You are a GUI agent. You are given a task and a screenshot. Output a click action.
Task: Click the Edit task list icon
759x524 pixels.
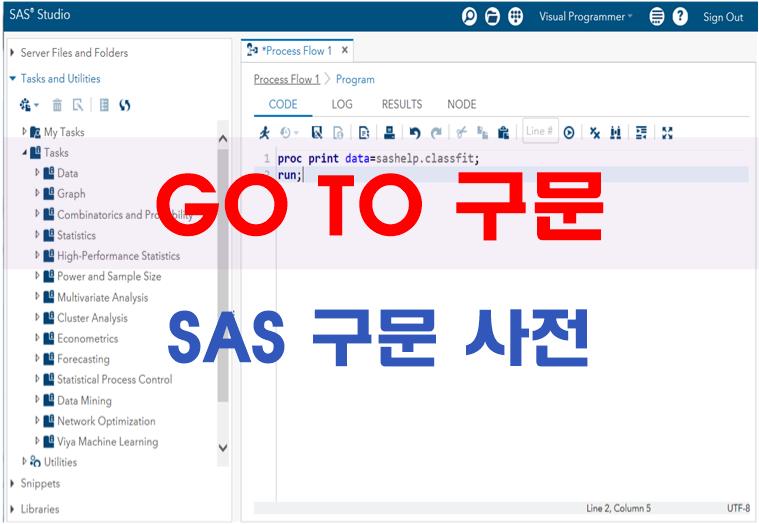(104, 105)
